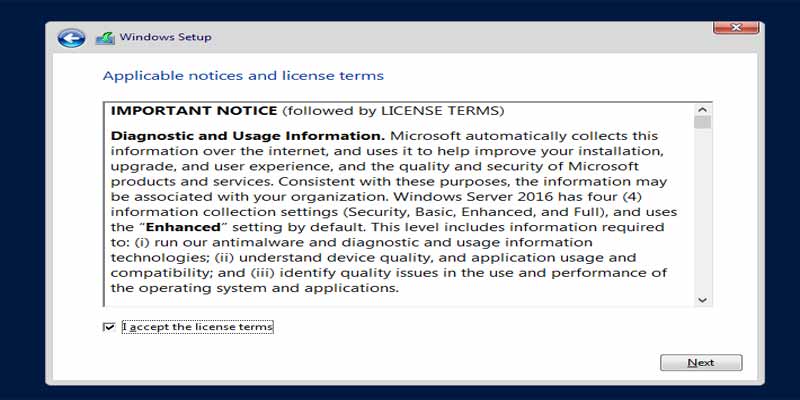Click the license text scroll up arrow

click(702, 109)
